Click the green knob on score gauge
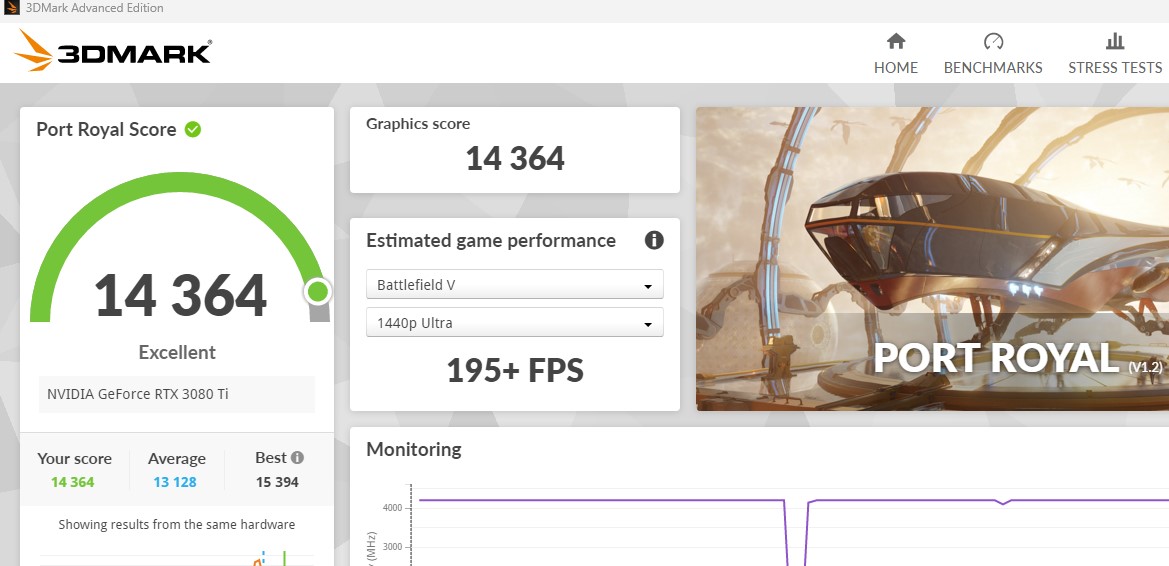The height and width of the screenshot is (566, 1169). click(x=318, y=291)
